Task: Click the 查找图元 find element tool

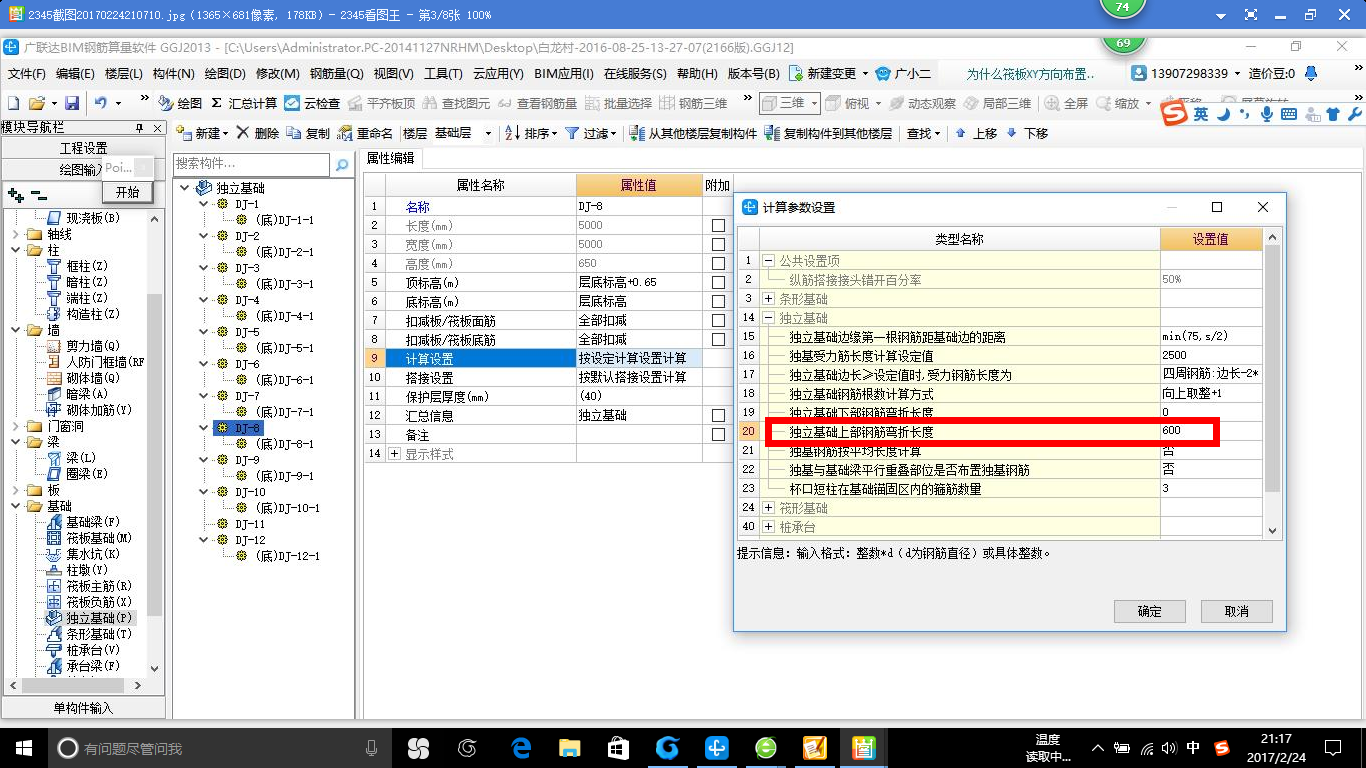Action: point(457,103)
